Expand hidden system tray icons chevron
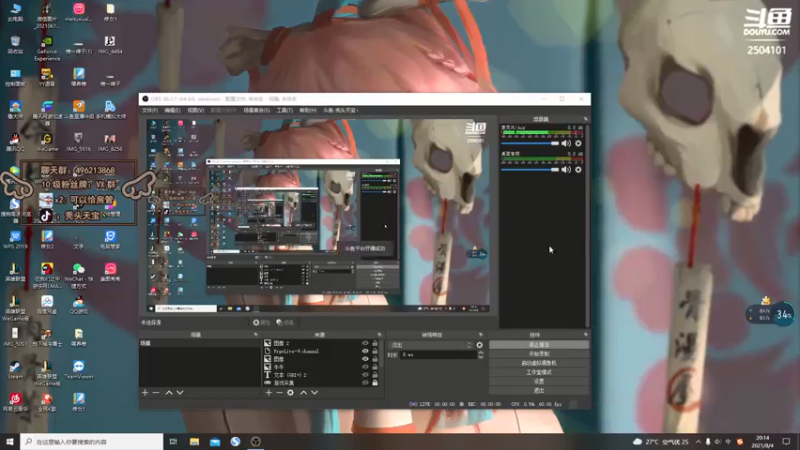The height and width of the screenshot is (450, 800). click(x=698, y=442)
